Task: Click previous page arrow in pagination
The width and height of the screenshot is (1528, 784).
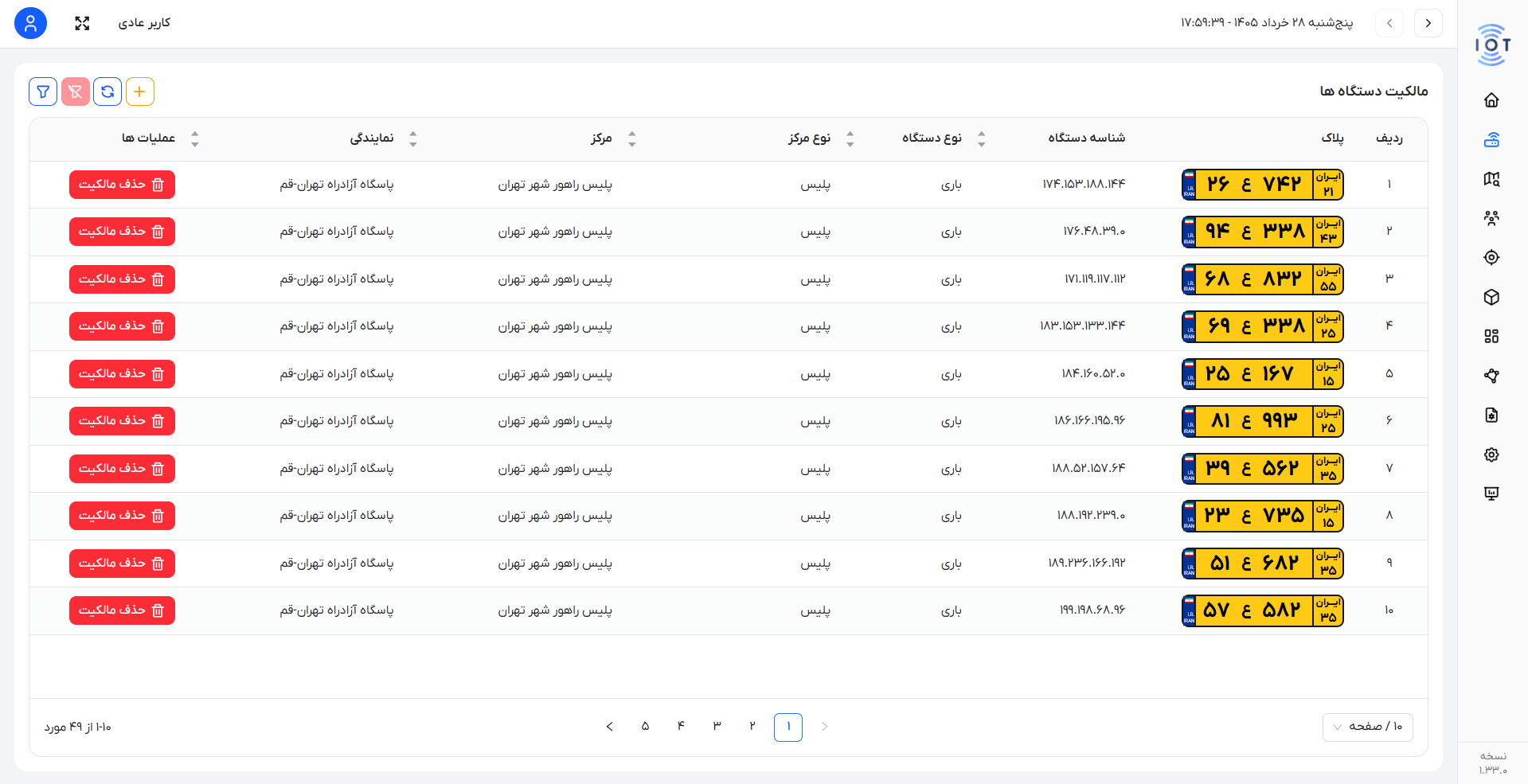Action: [x=824, y=727]
